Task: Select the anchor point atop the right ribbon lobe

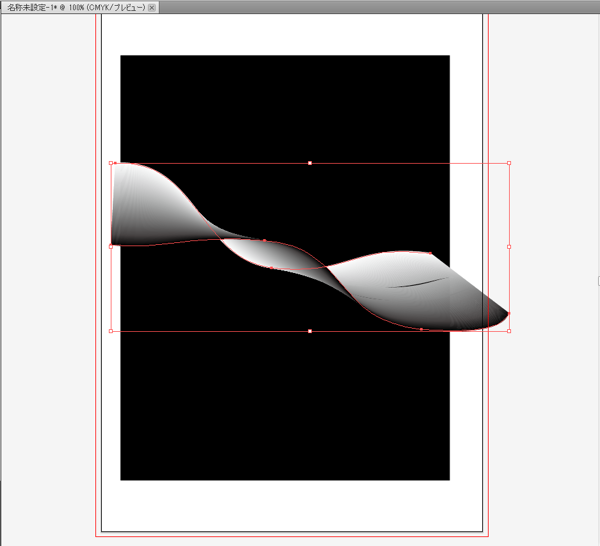Action: (430, 253)
